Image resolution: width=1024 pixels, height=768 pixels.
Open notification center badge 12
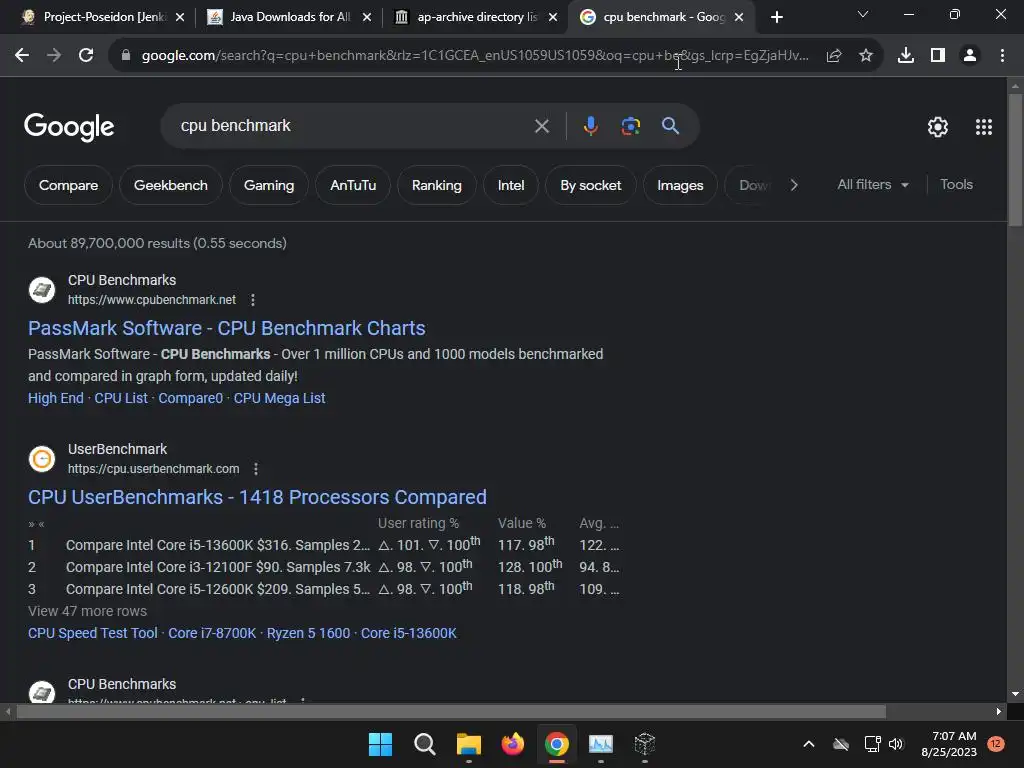tap(995, 744)
